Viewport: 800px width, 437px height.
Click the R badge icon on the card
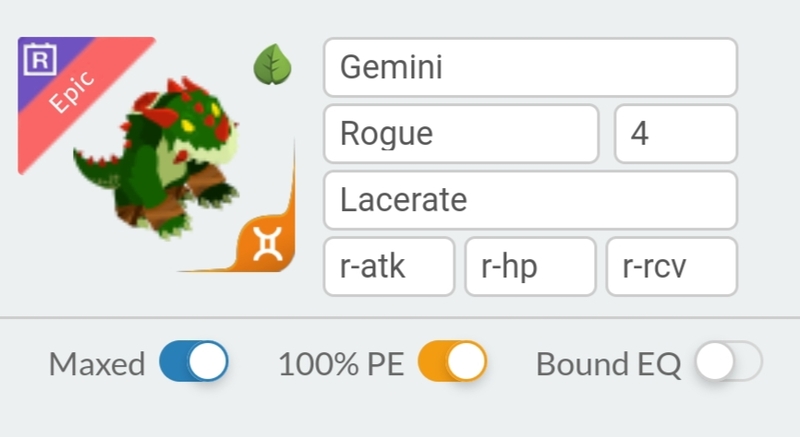point(39,60)
